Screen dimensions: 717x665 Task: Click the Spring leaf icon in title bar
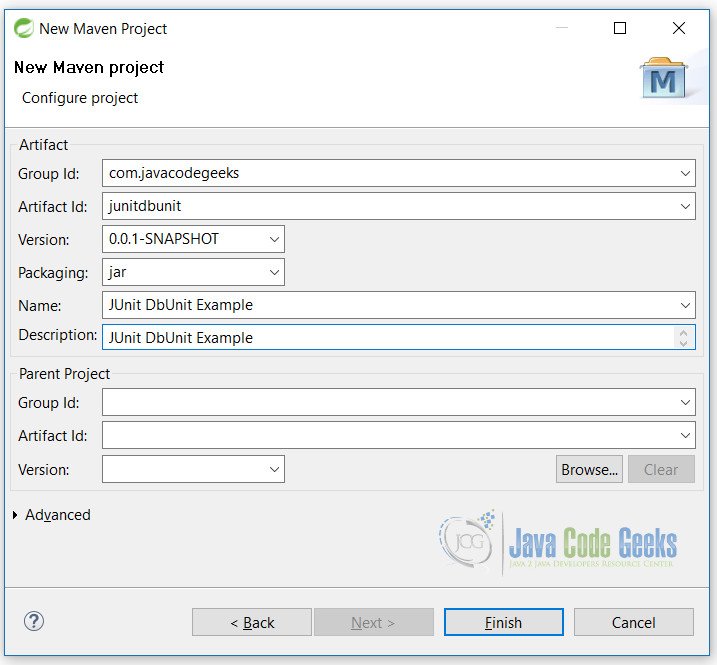[23, 28]
